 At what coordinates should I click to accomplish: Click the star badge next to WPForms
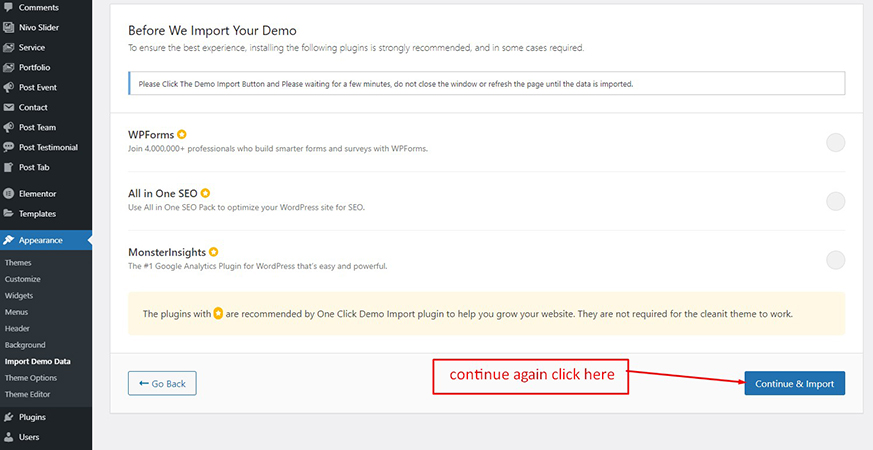click(182, 134)
